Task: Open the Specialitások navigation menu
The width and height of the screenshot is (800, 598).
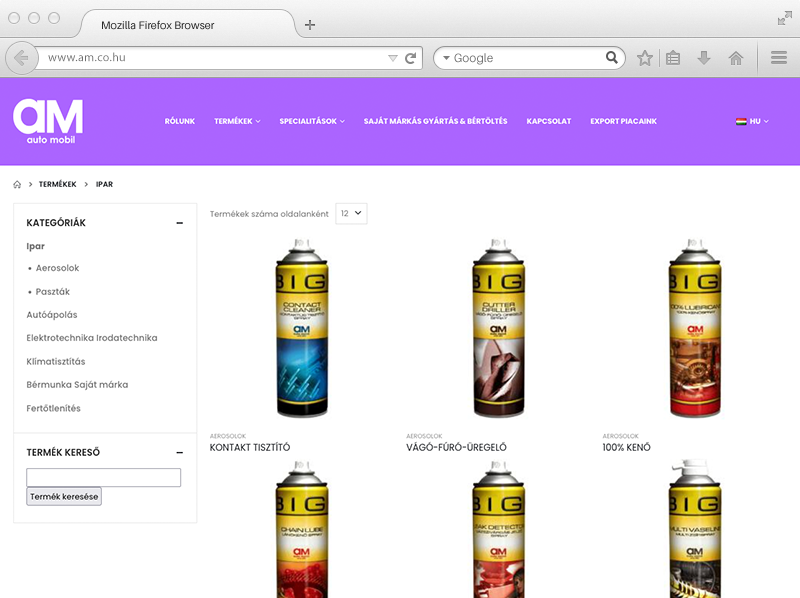Action: (x=311, y=121)
